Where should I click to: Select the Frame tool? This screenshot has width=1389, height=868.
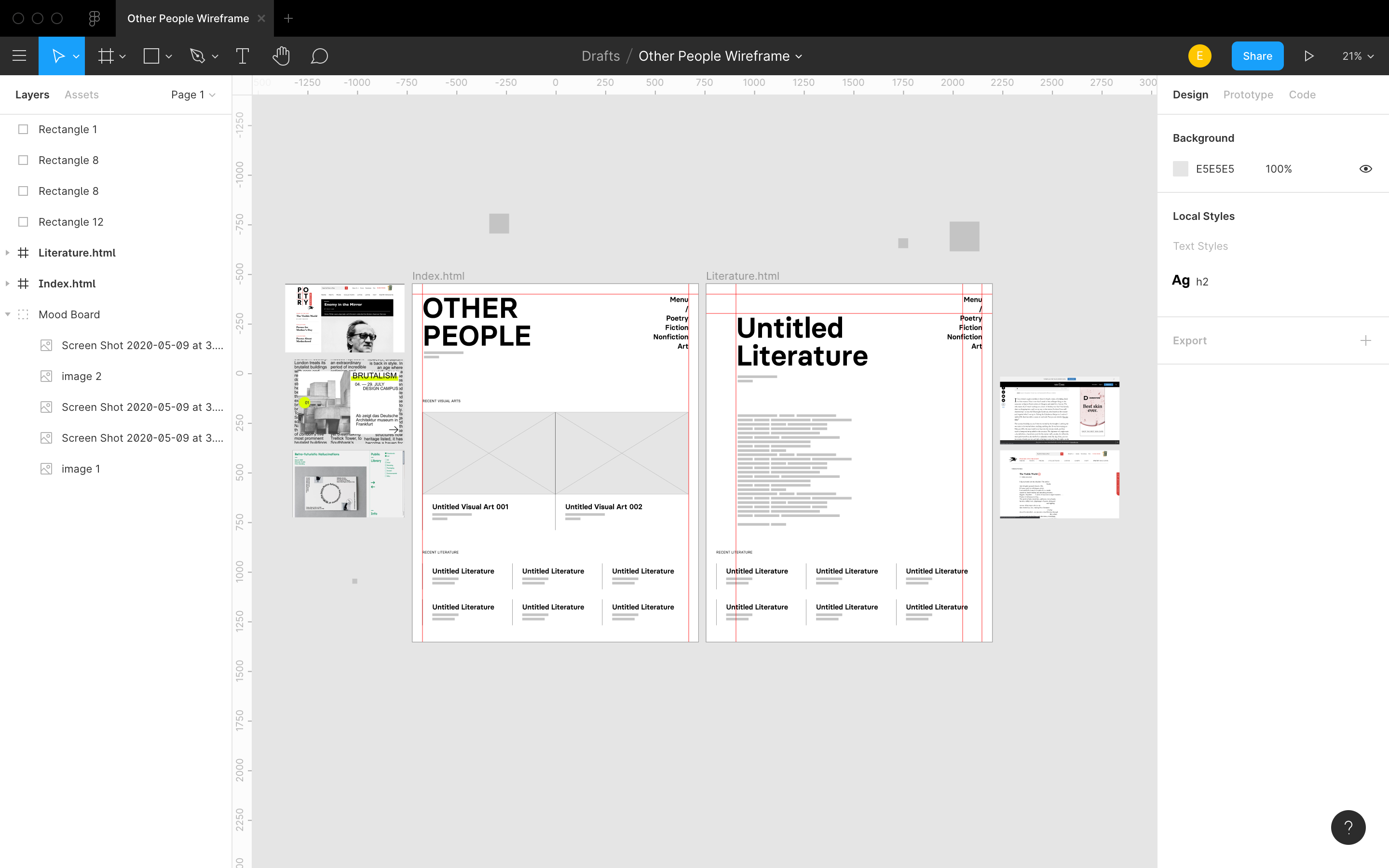click(x=106, y=55)
